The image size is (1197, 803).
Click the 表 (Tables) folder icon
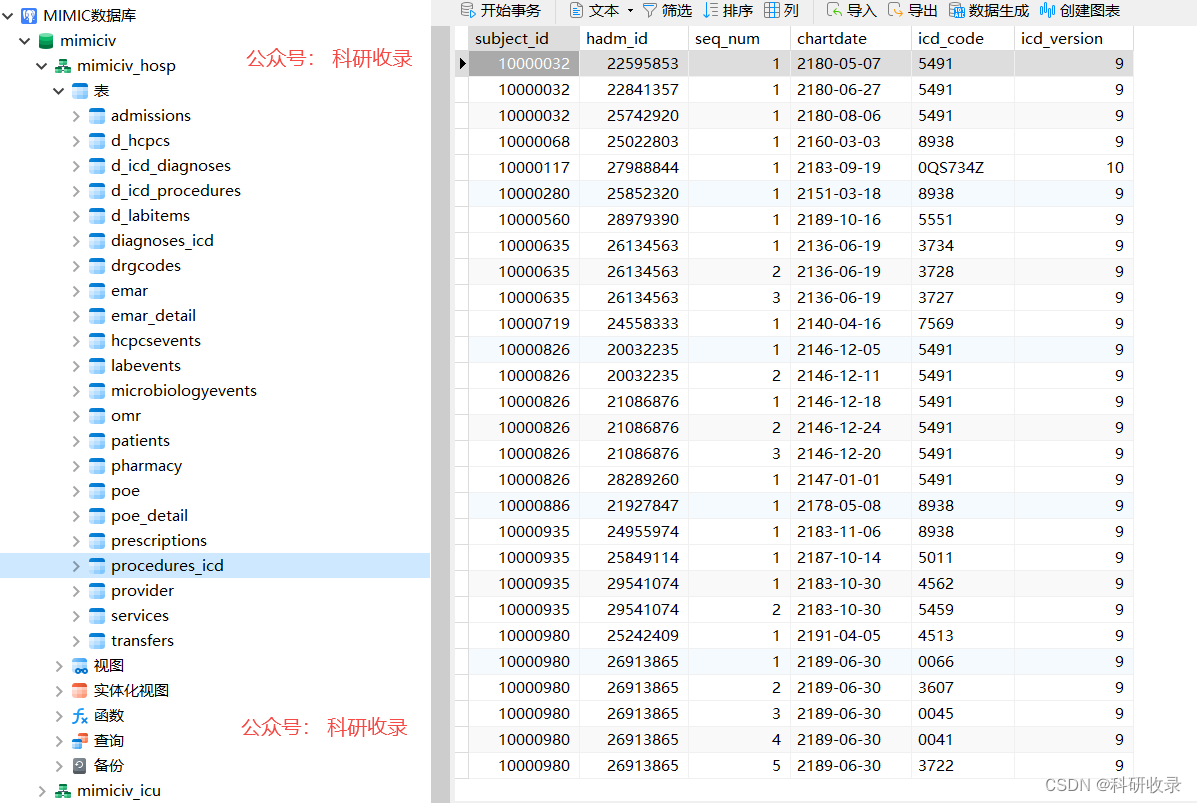[x=79, y=91]
